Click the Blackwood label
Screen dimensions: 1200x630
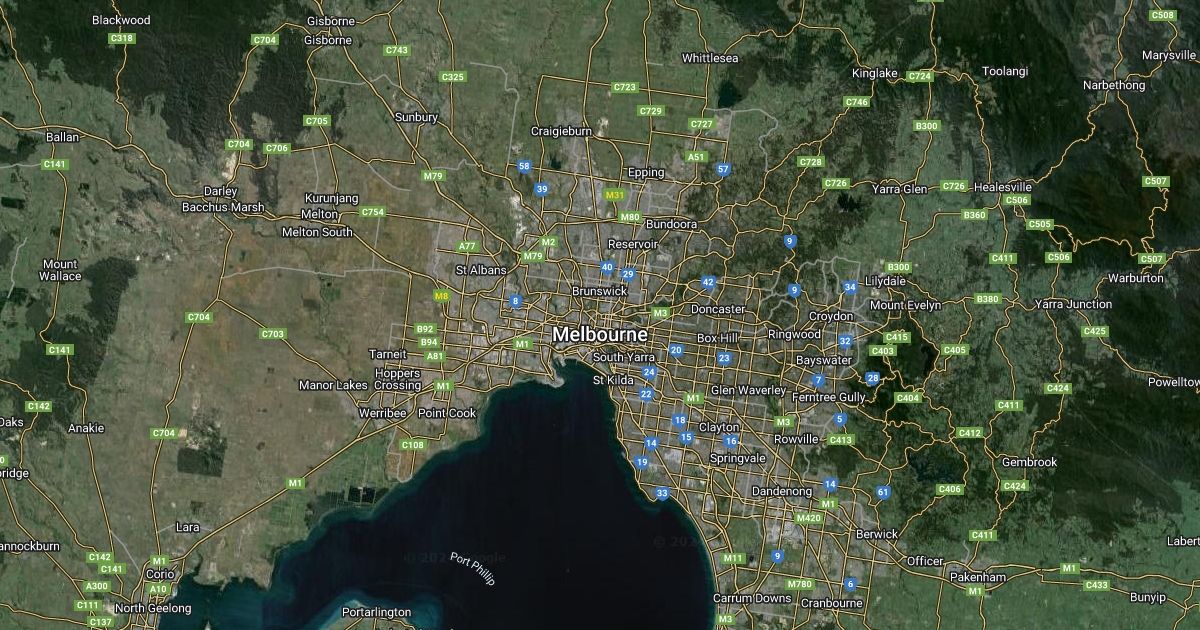(x=121, y=20)
